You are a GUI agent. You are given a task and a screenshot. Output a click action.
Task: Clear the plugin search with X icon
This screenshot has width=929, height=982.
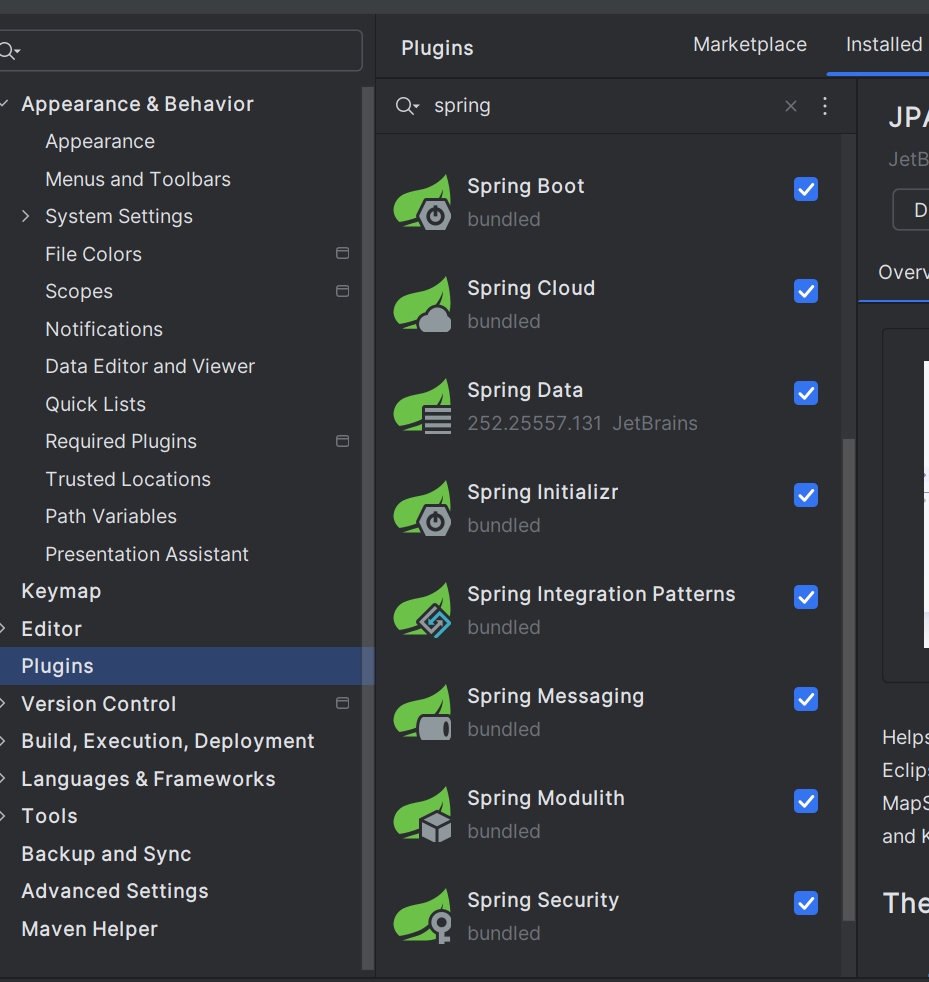click(791, 106)
